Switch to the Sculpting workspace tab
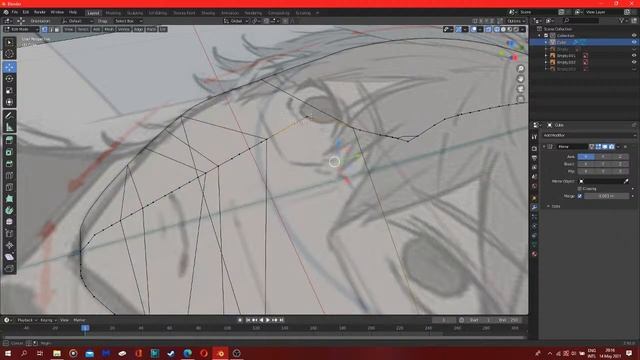 tap(135, 13)
